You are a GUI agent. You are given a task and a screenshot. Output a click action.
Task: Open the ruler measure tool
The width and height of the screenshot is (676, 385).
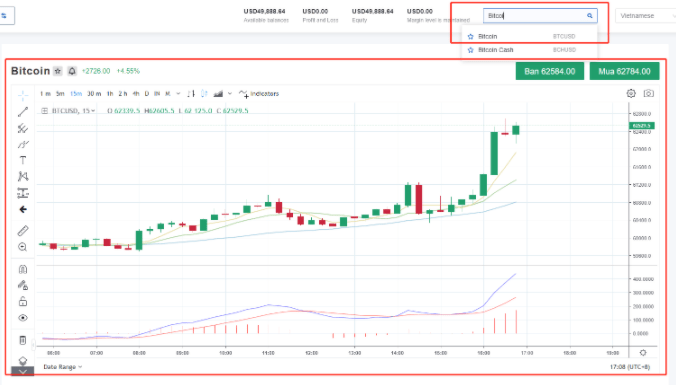23,231
